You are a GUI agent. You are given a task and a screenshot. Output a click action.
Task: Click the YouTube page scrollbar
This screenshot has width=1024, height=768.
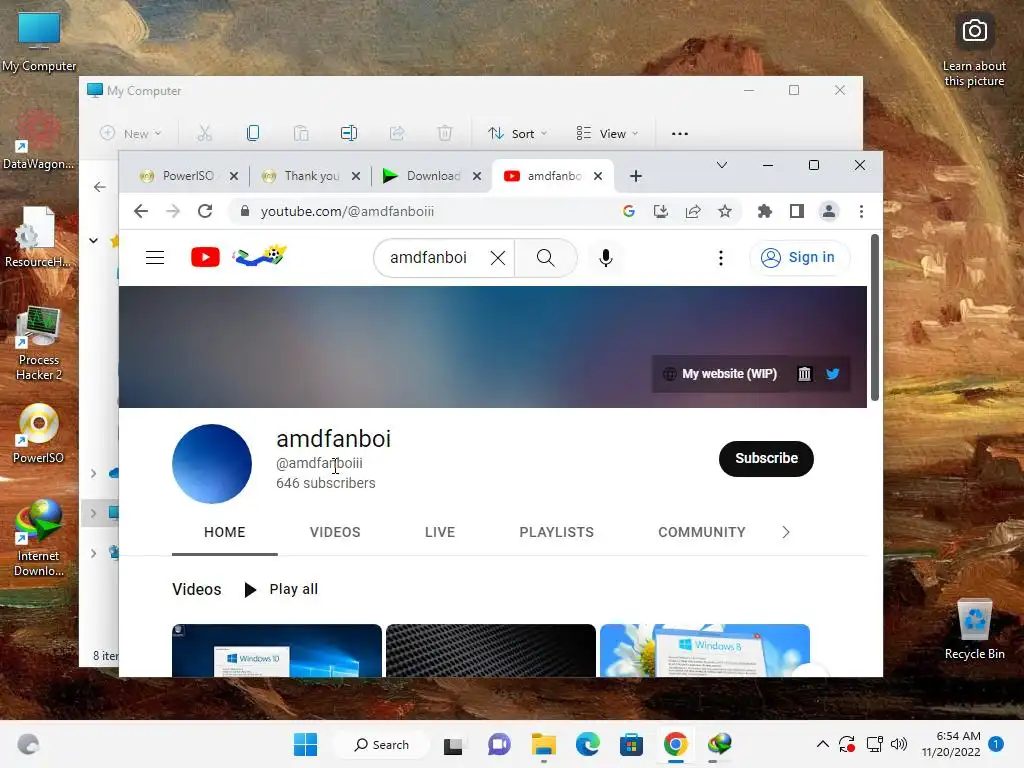[875, 318]
